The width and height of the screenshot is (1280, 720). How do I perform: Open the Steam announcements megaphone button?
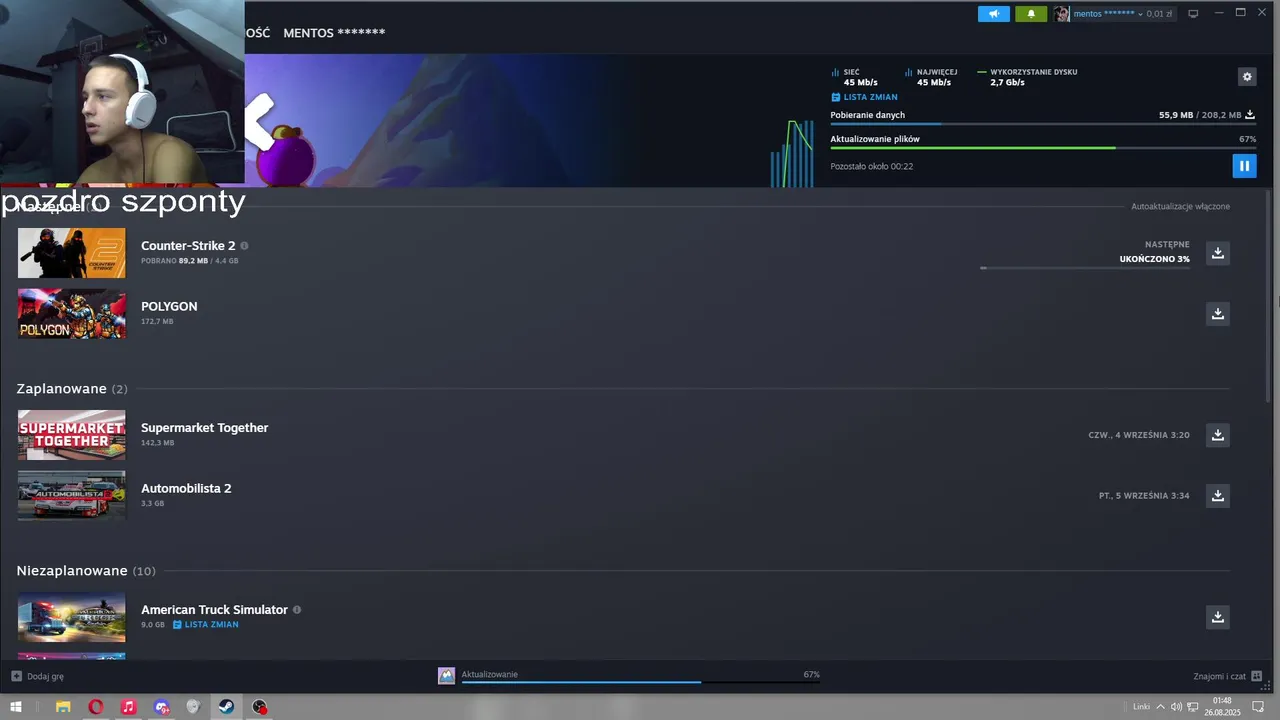pos(994,14)
